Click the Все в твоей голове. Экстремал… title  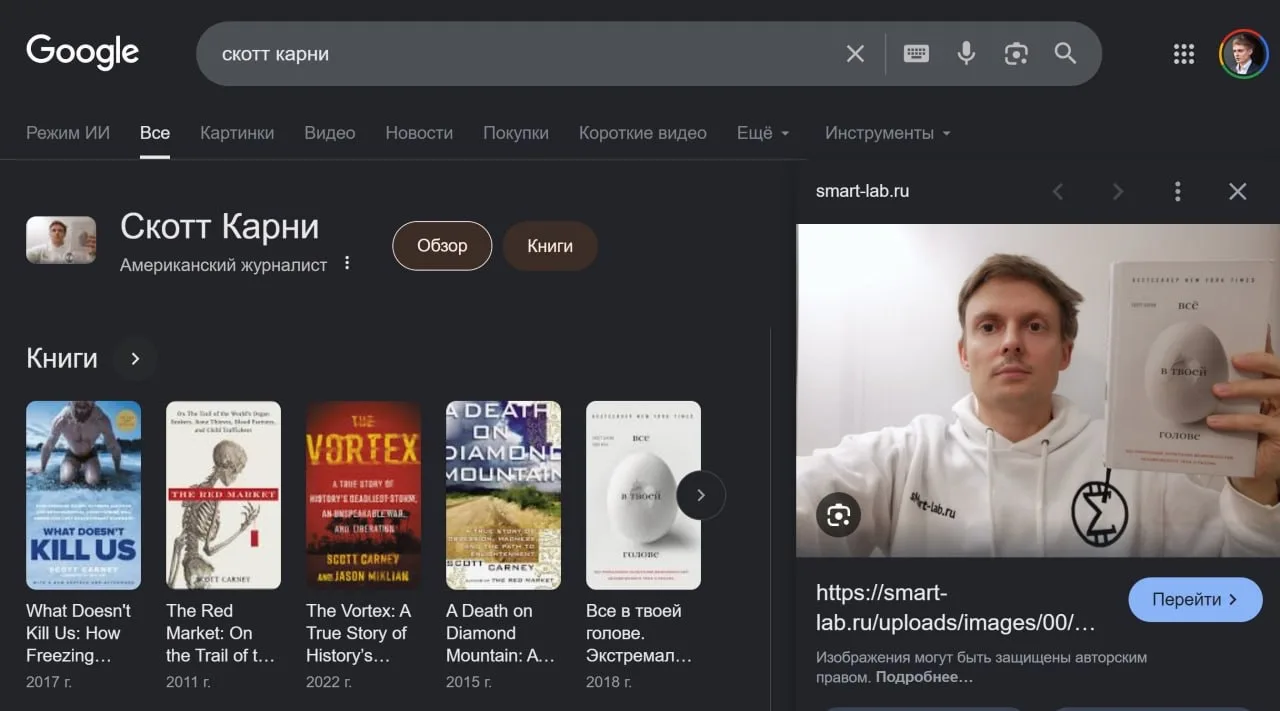639,633
